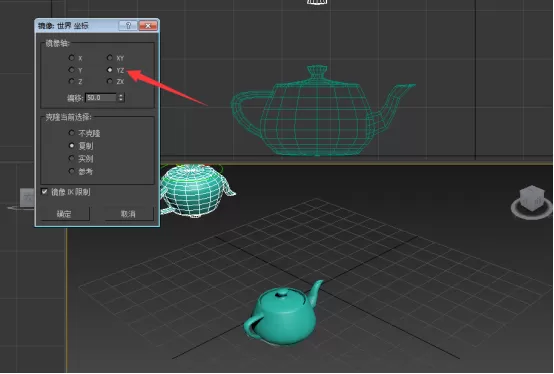Cancel mirror dialog with 取消 button
The width and height of the screenshot is (554, 374).
pos(128,214)
